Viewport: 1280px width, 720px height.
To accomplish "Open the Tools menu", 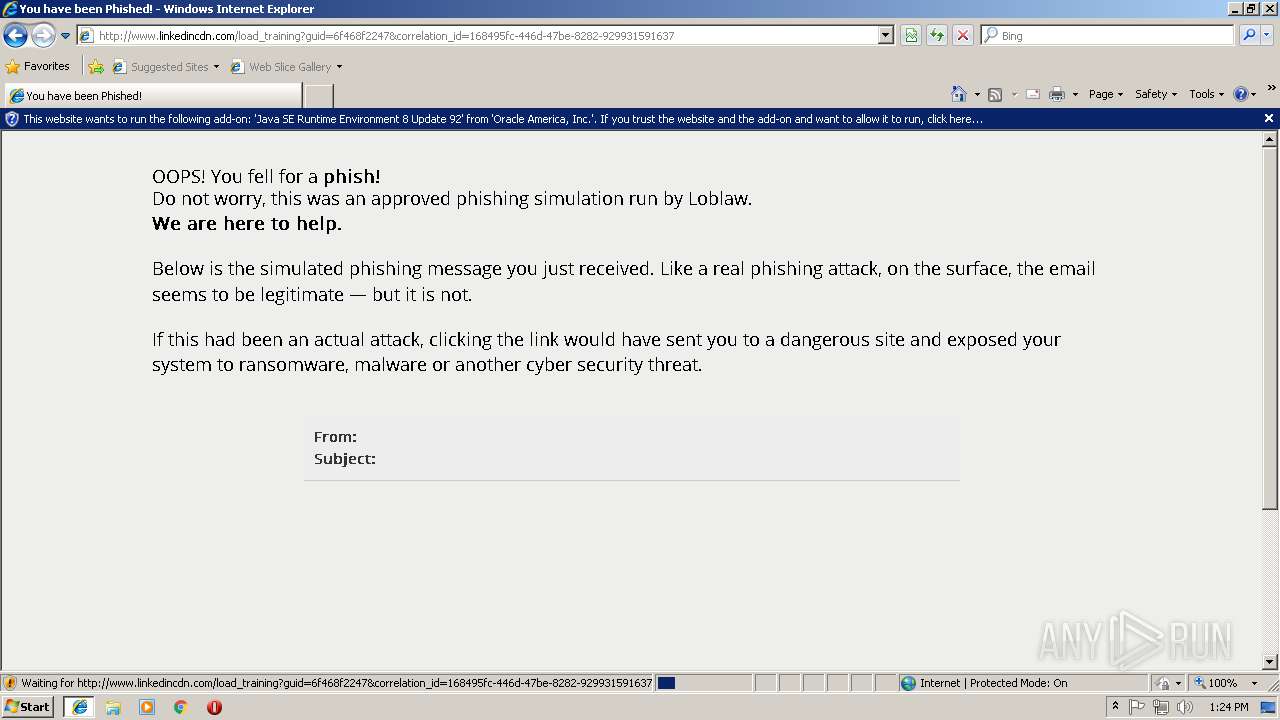I will pyautogui.click(x=1206, y=94).
